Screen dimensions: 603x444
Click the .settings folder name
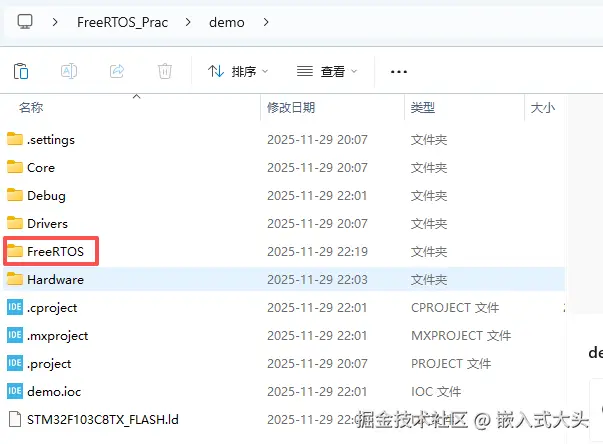coord(51,140)
